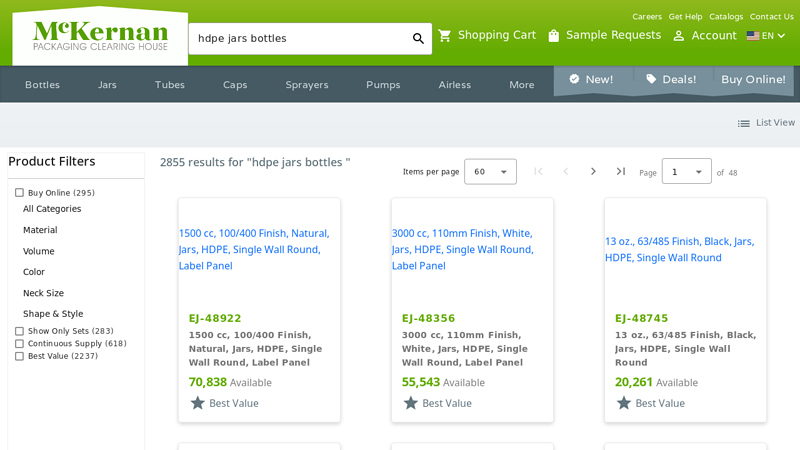Open the Shopping Cart icon

pos(445,36)
